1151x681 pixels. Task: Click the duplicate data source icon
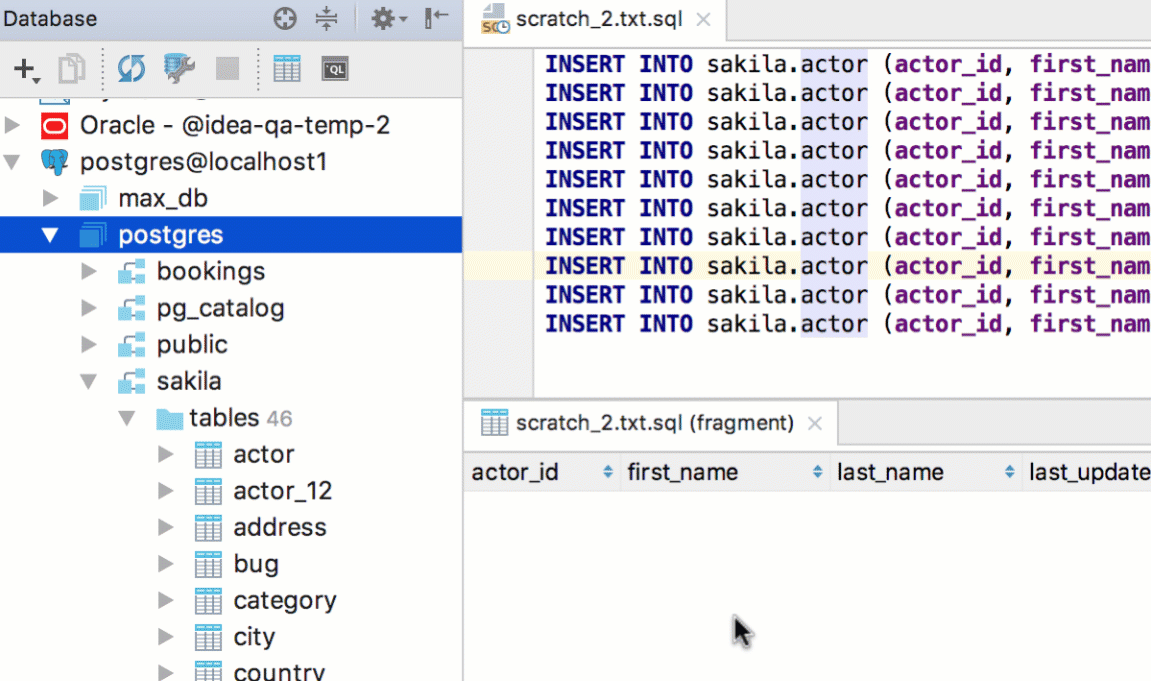[x=72, y=69]
